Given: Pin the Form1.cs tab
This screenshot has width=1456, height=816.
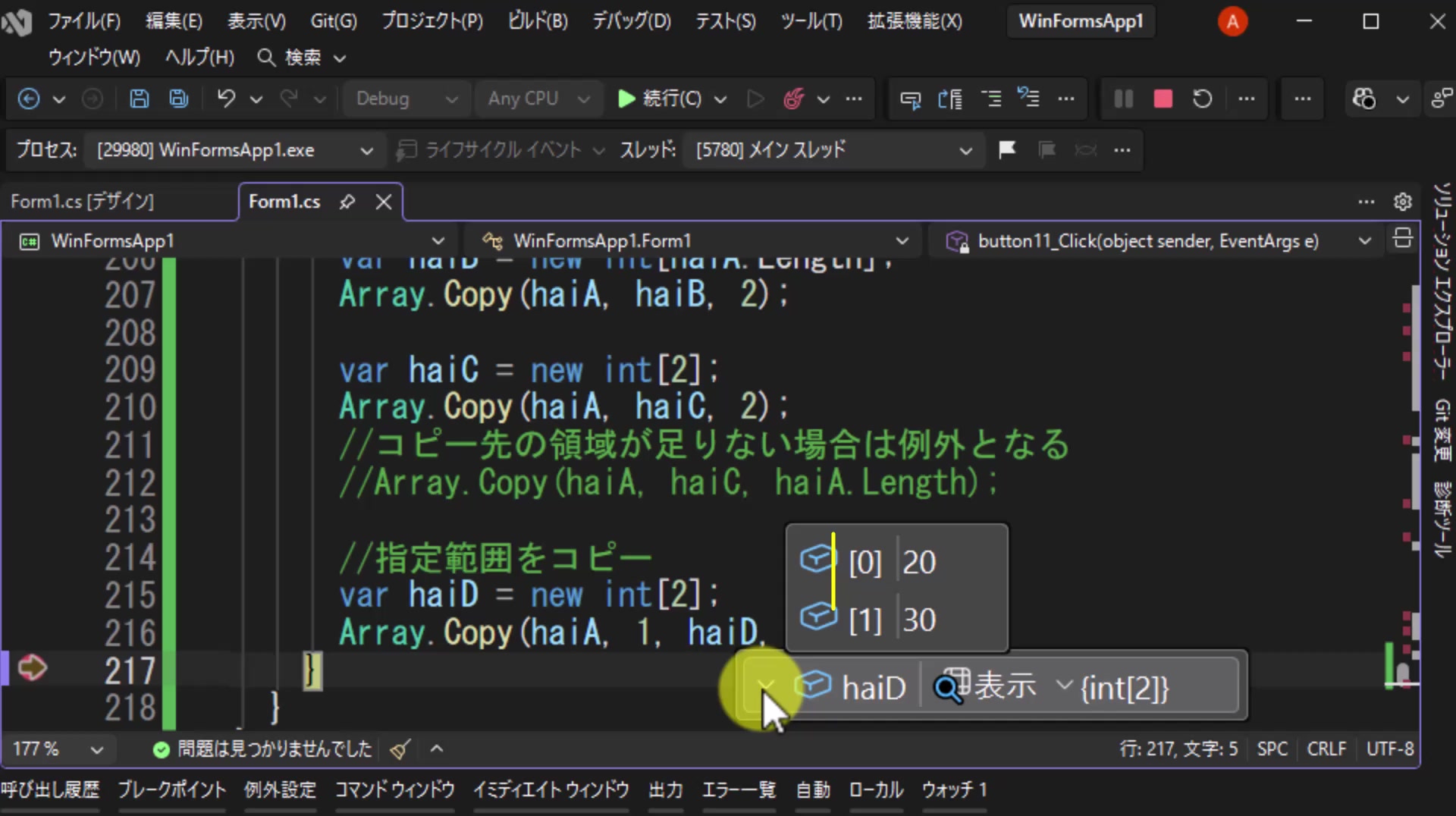Looking at the screenshot, I should click(347, 202).
